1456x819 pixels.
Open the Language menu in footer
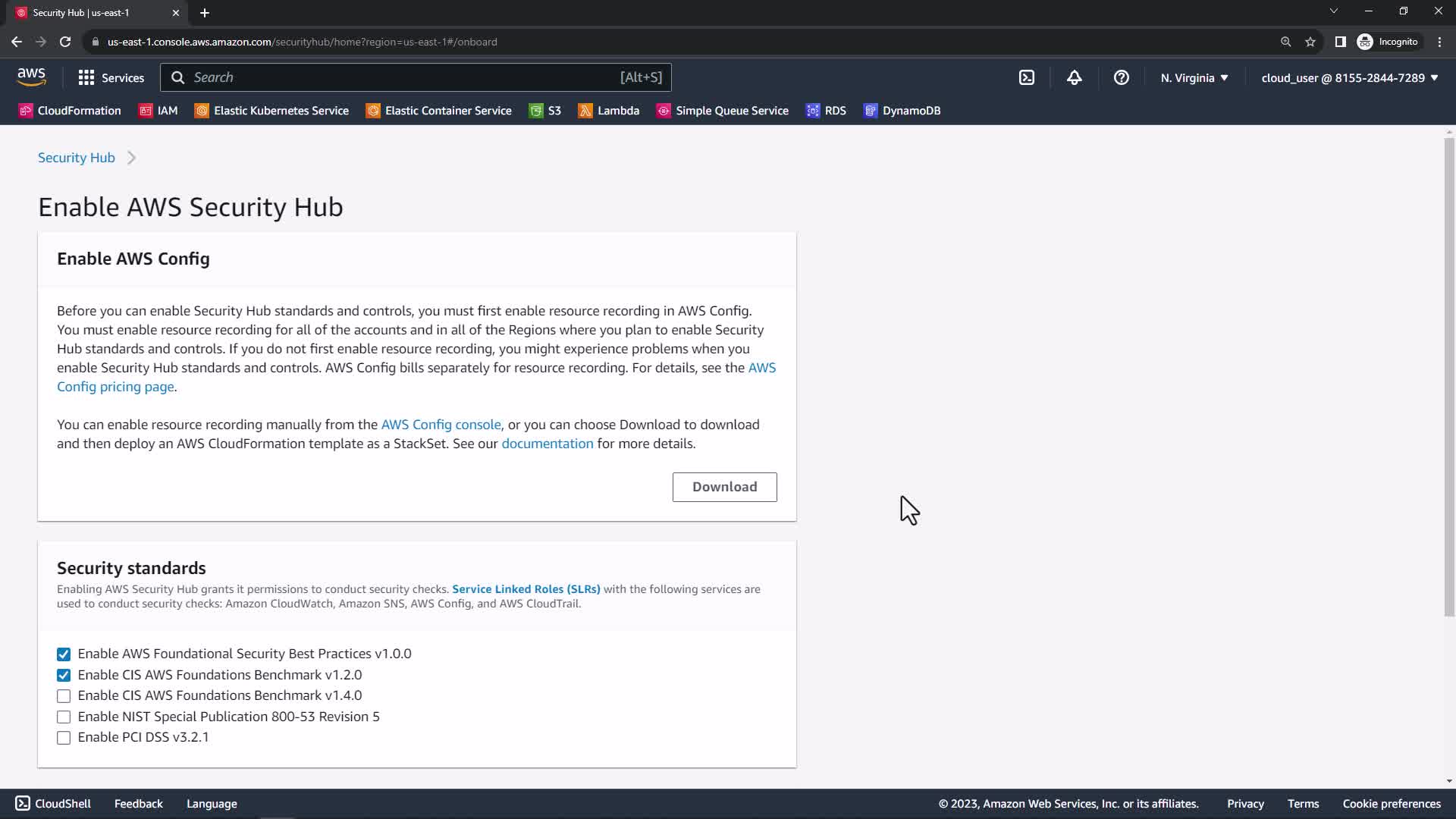212,804
